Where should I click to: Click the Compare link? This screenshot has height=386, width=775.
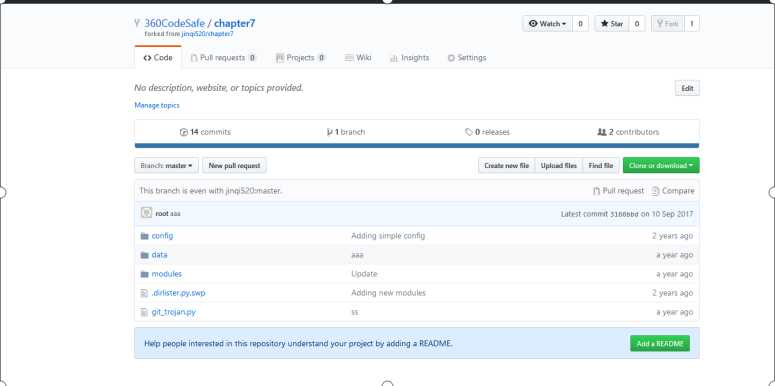tap(673, 191)
